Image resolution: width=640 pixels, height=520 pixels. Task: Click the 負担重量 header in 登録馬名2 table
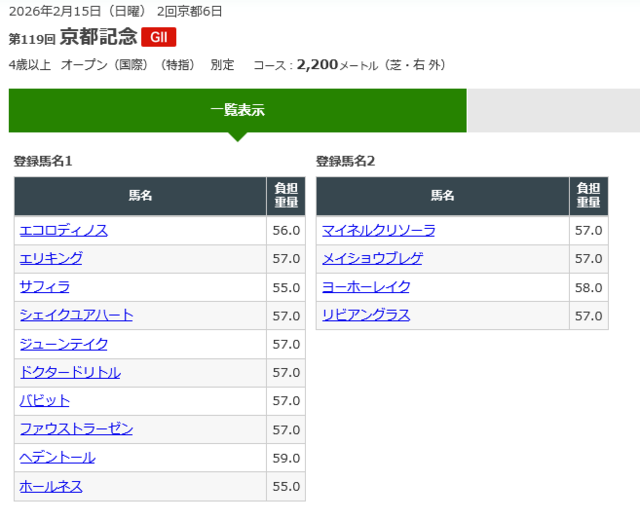(588, 196)
